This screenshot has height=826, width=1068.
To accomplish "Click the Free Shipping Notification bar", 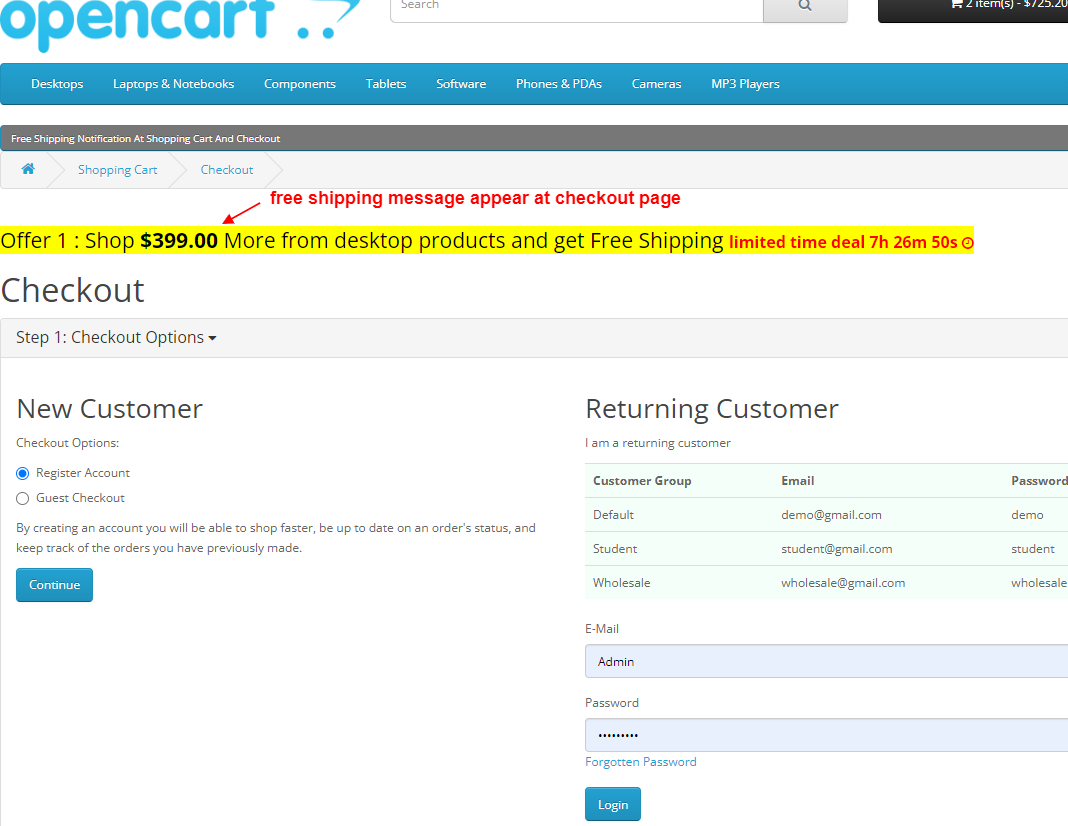I will tap(144, 138).
